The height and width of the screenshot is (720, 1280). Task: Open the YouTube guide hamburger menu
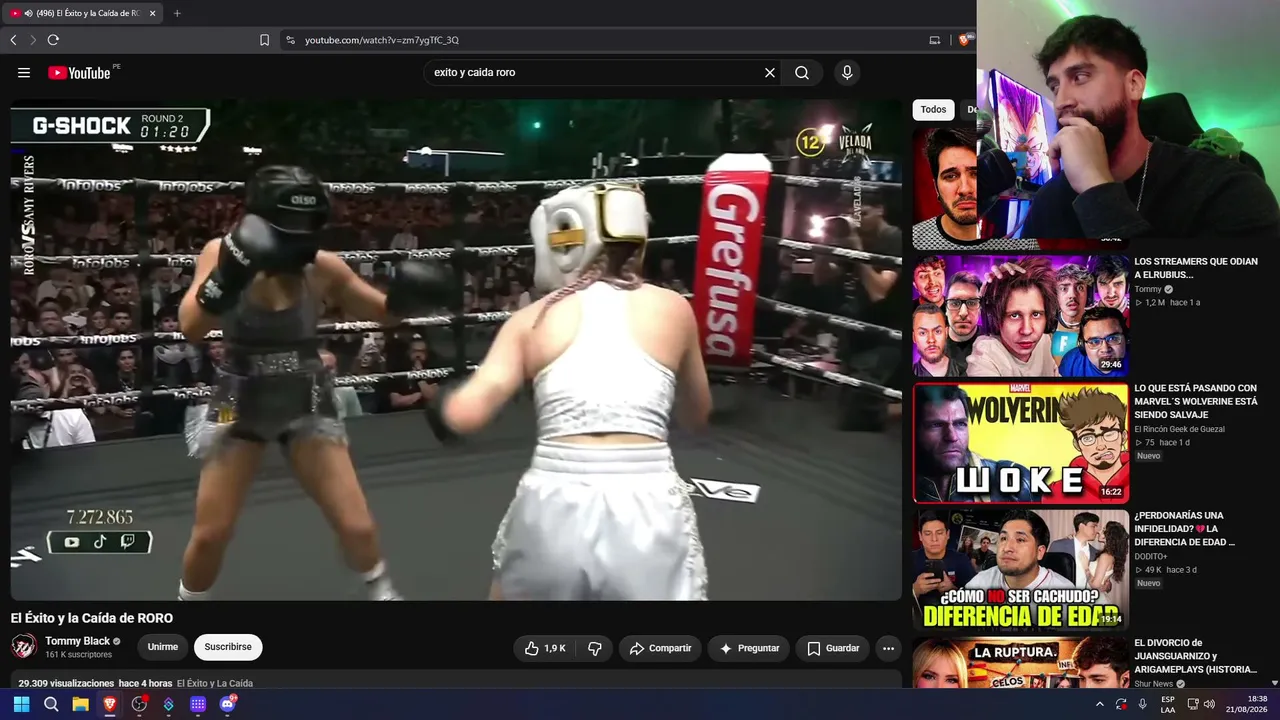coord(24,72)
